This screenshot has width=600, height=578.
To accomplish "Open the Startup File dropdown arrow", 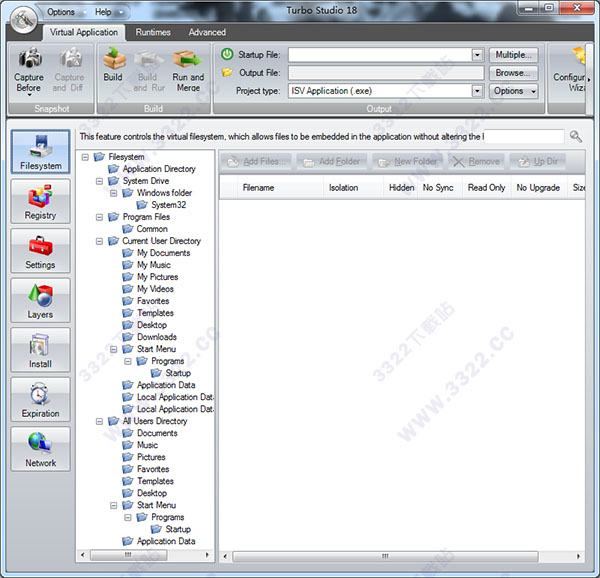I will coord(477,55).
